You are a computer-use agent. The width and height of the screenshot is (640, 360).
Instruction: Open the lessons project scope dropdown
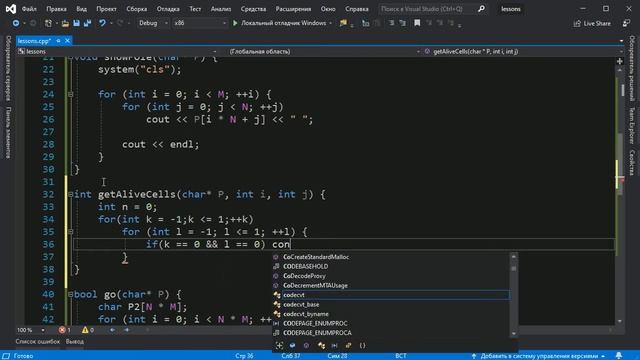coord(118,52)
